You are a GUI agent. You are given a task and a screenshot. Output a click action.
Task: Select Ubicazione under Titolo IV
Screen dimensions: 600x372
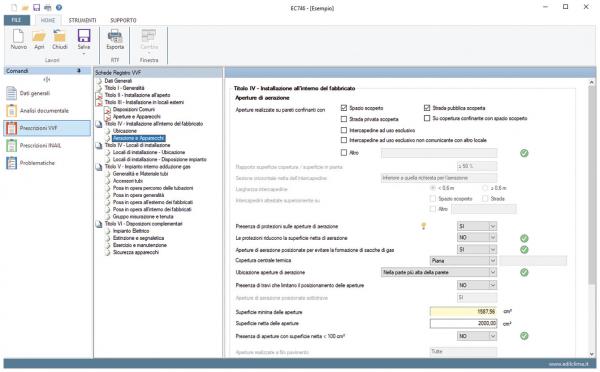pyautogui.click(x=125, y=131)
